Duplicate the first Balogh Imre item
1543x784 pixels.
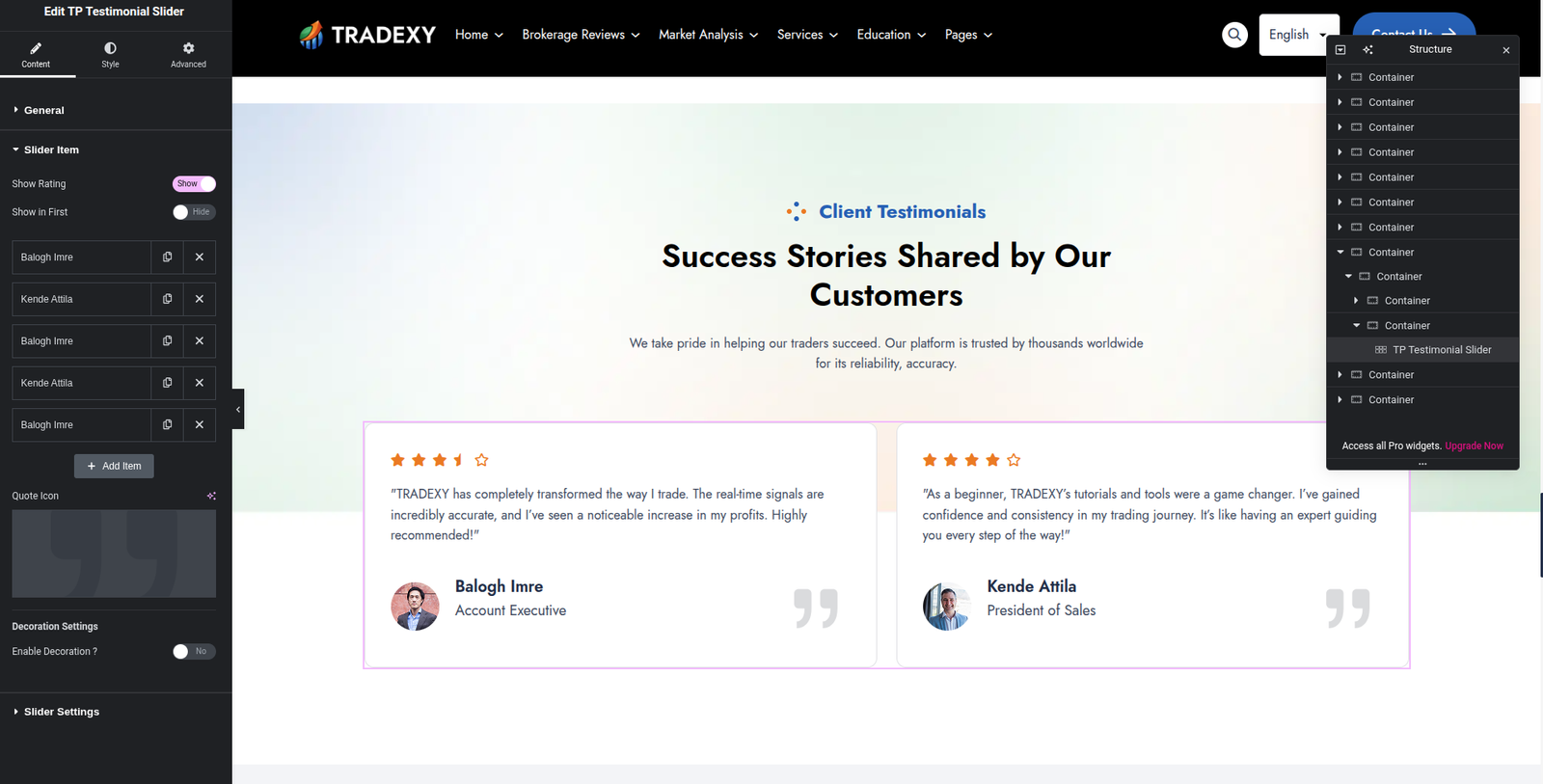tap(168, 257)
